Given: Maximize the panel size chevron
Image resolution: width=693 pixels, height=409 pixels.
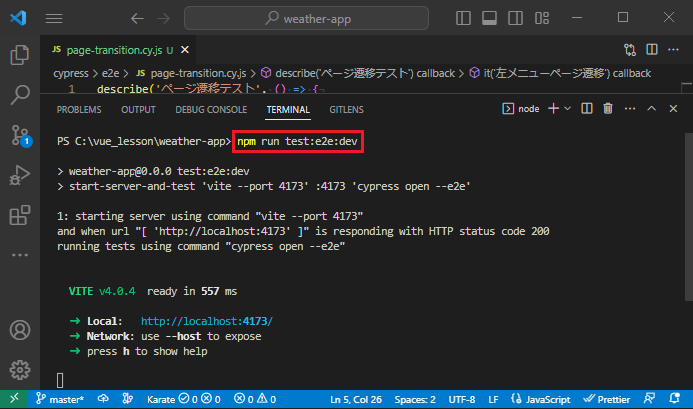Looking at the screenshot, I should point(651,109).
